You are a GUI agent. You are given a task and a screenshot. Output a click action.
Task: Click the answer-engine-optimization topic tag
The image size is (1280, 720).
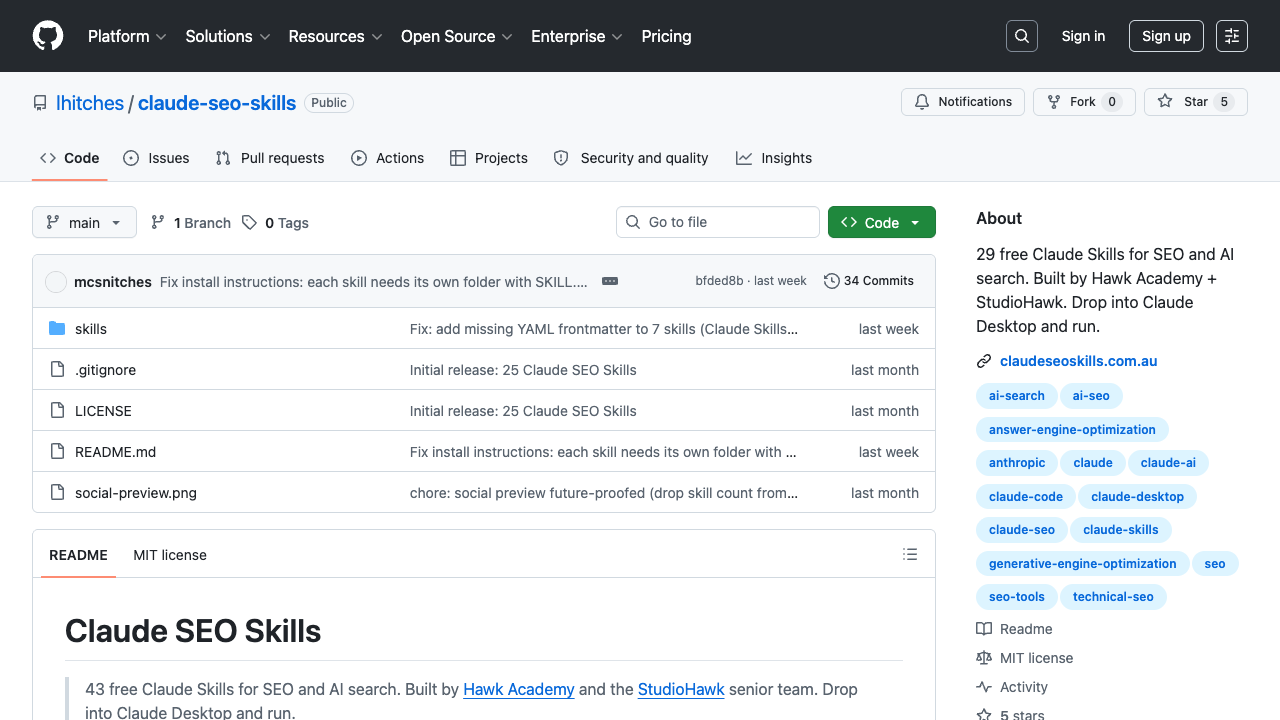1072,430
